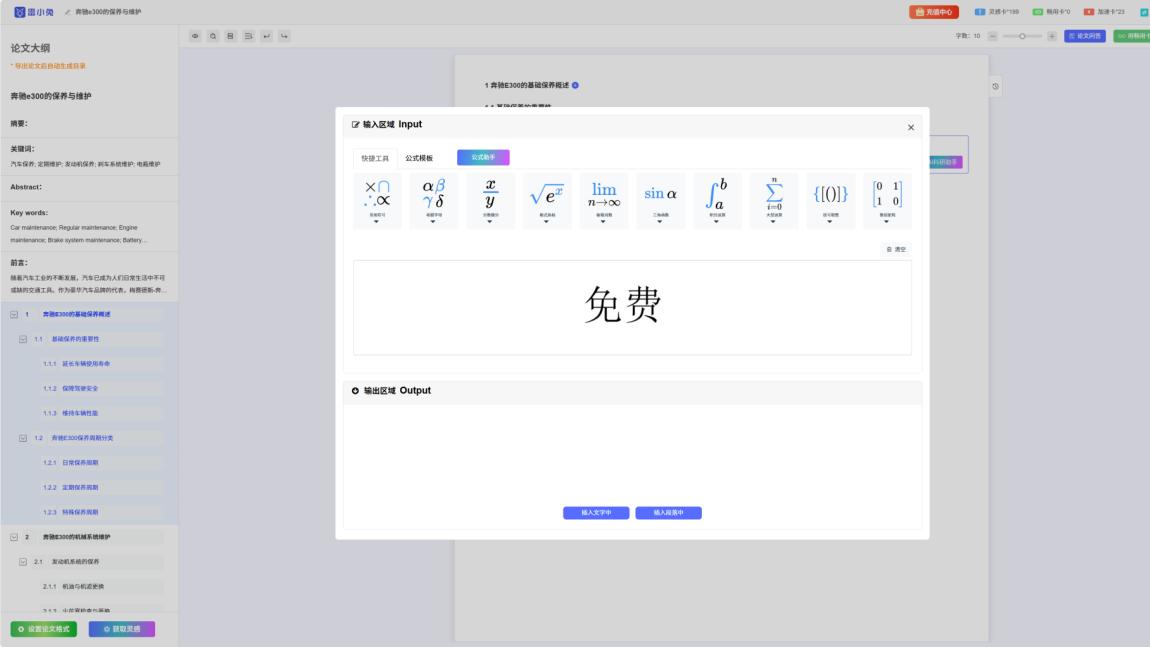
Task: Click the zoom search icon on the top toolbar
Action: 213,35
